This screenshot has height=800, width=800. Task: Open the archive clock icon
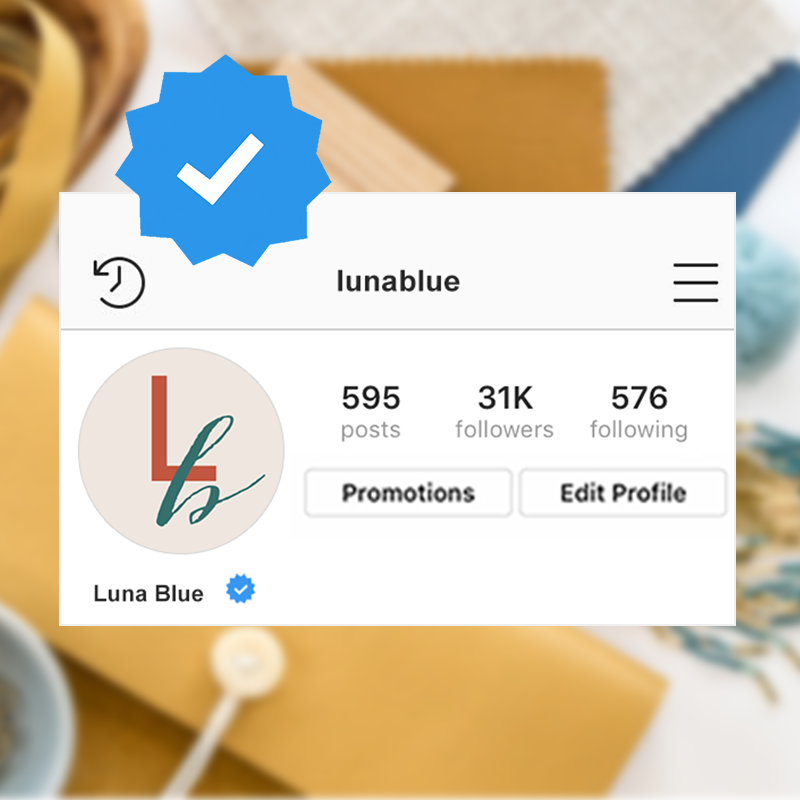[x=119, y=282]
